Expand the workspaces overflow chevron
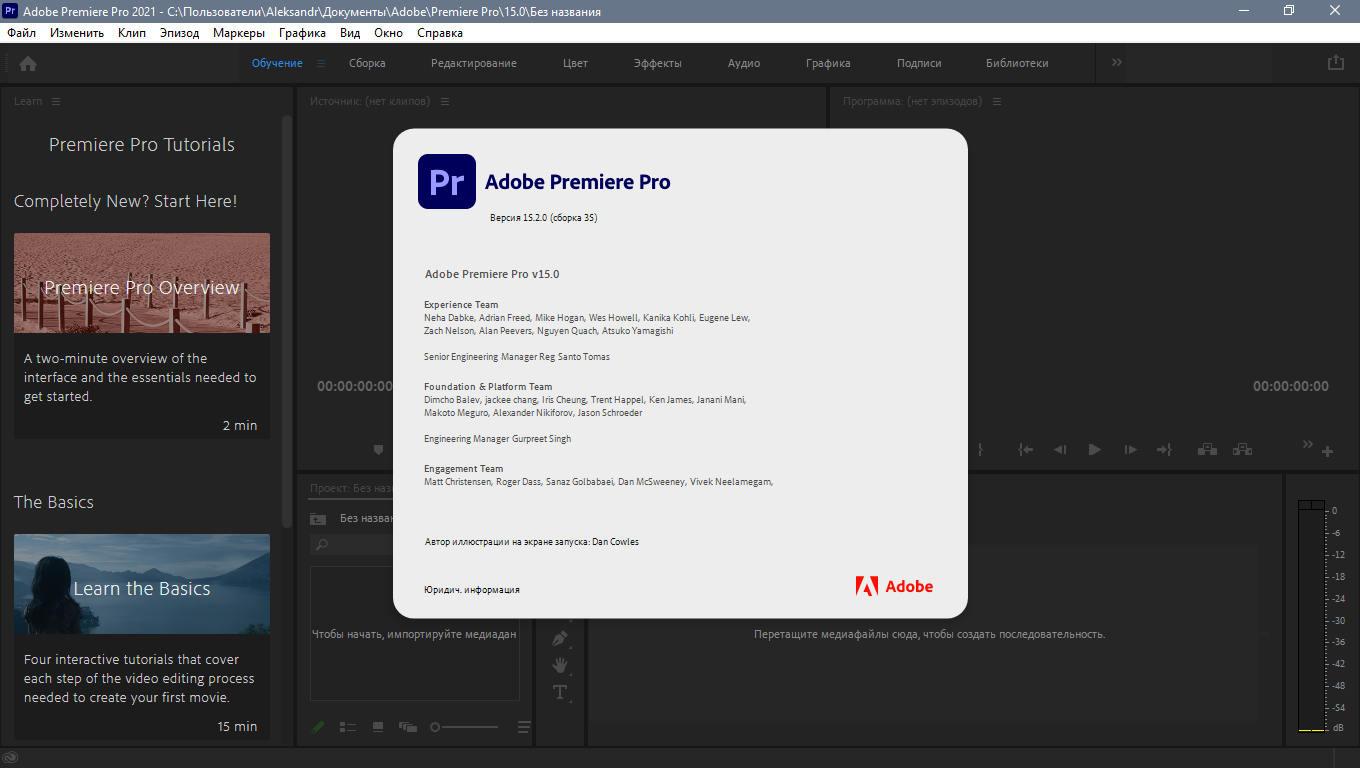Viewport: 1360px width, 768px height. [1117, 63]
